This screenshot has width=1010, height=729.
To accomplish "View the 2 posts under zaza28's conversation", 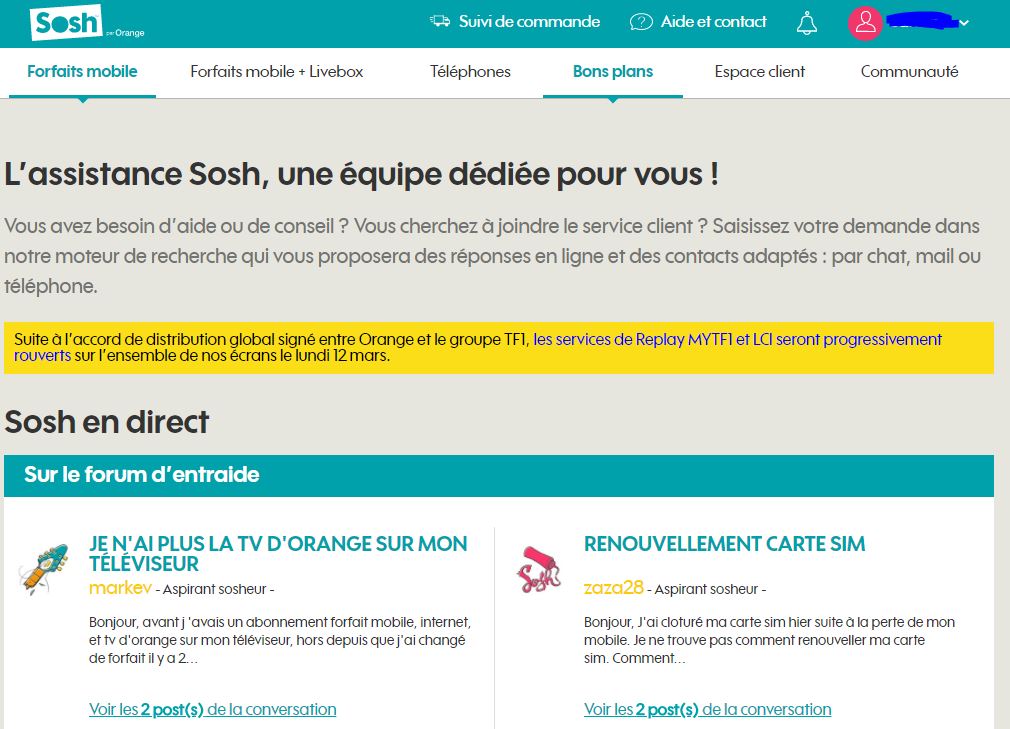I will pyautogui.click(x=707, y=709).
